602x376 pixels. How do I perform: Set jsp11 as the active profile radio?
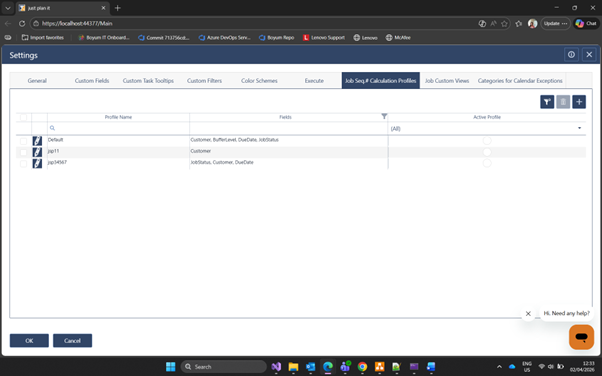point(487,152)
